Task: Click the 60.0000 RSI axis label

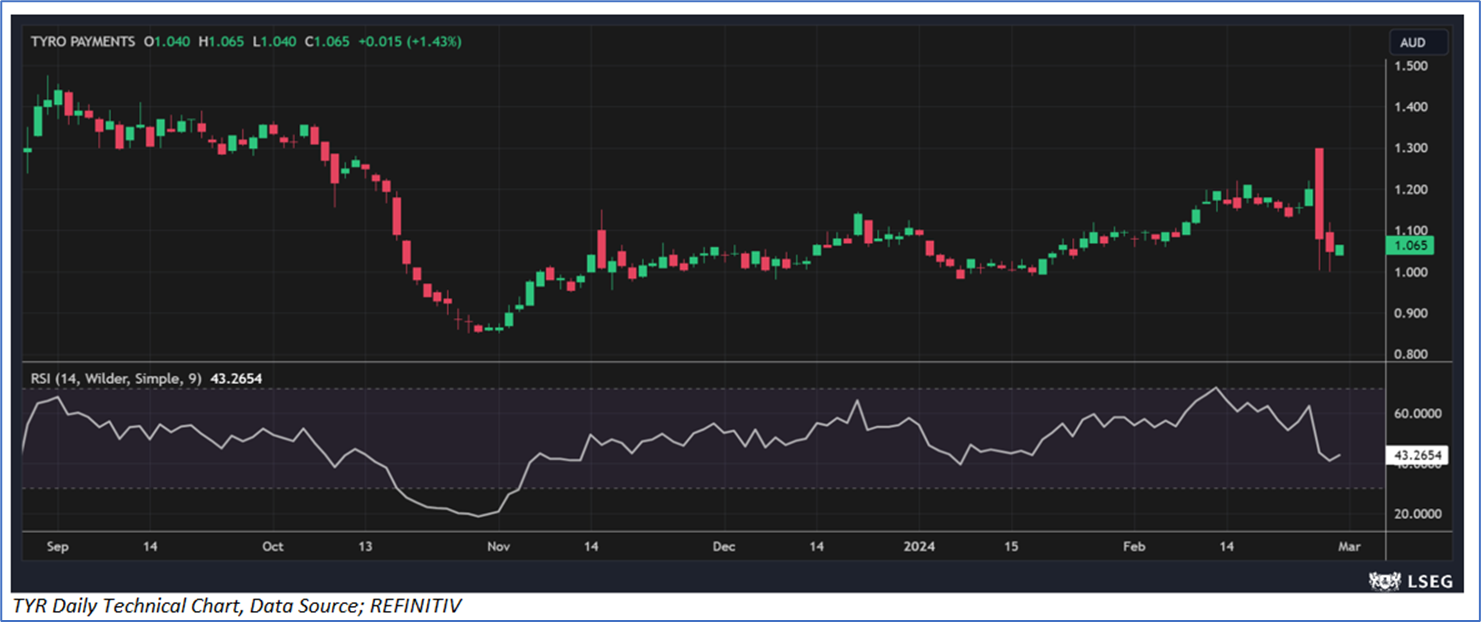Action: [1417, 413]
